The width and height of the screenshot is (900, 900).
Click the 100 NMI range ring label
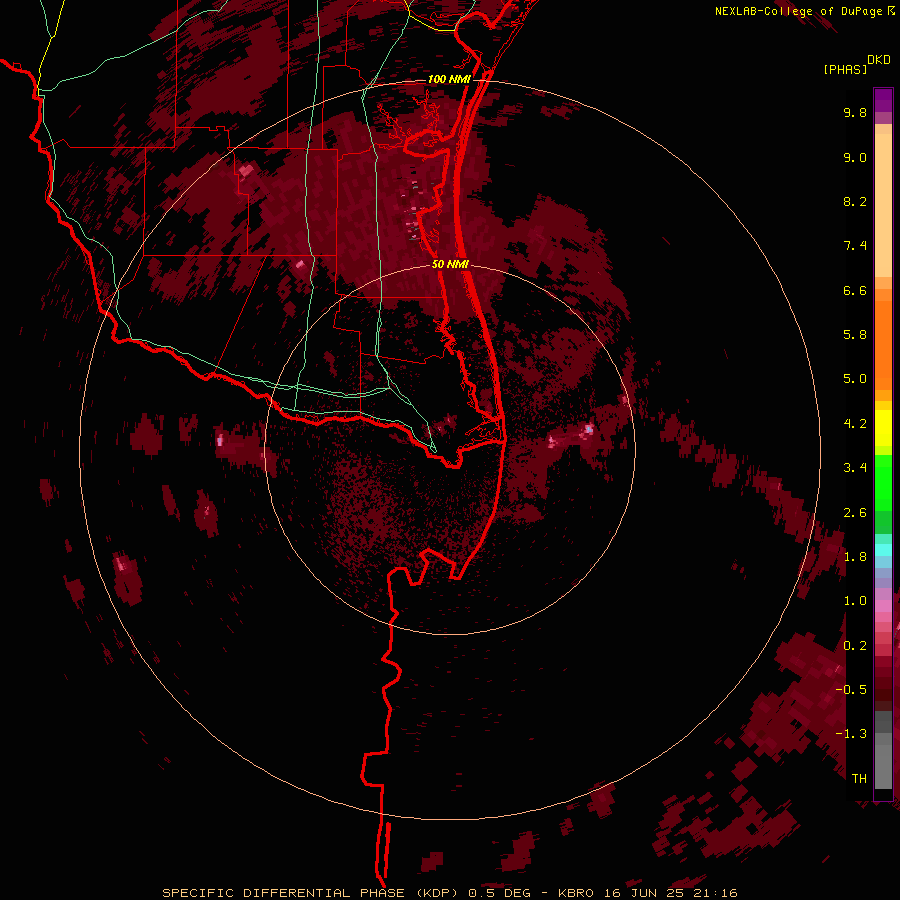coord(449,79)
